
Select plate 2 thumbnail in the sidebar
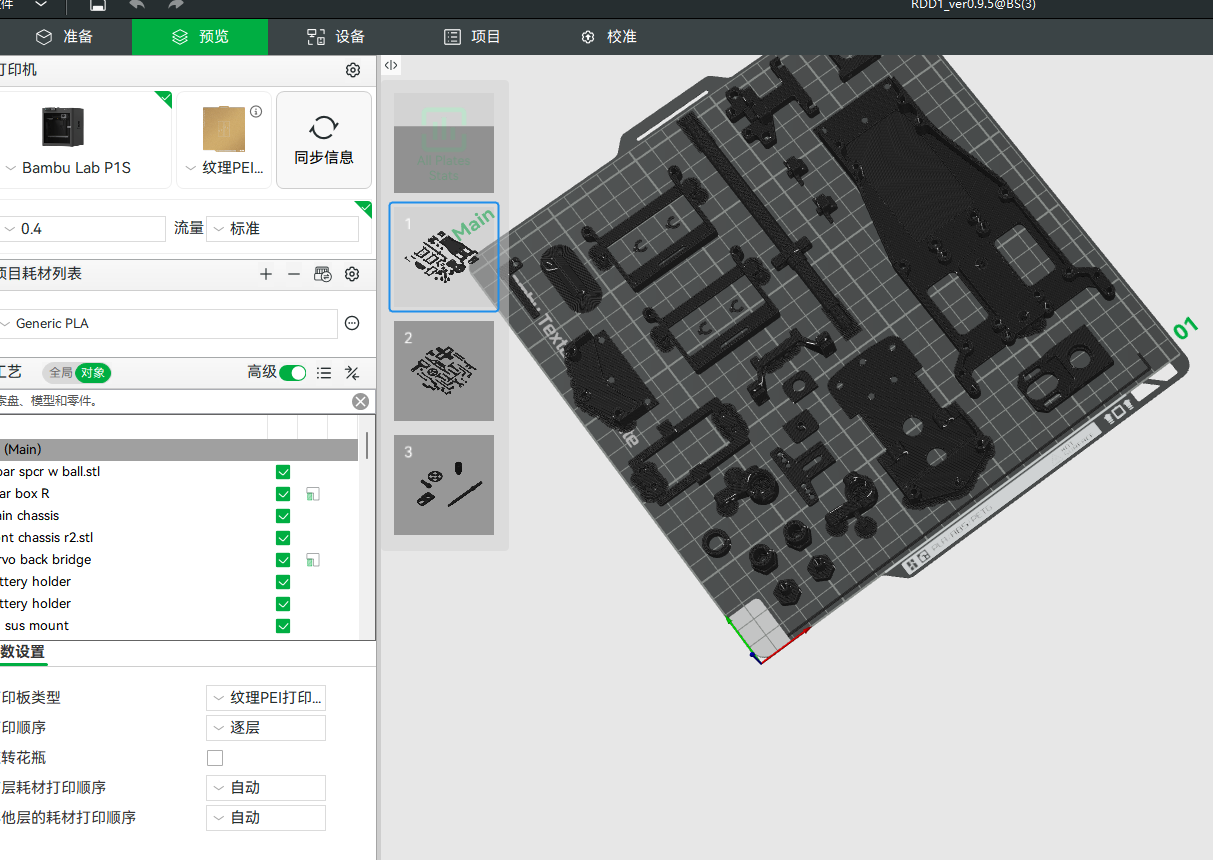click(443, 370)
